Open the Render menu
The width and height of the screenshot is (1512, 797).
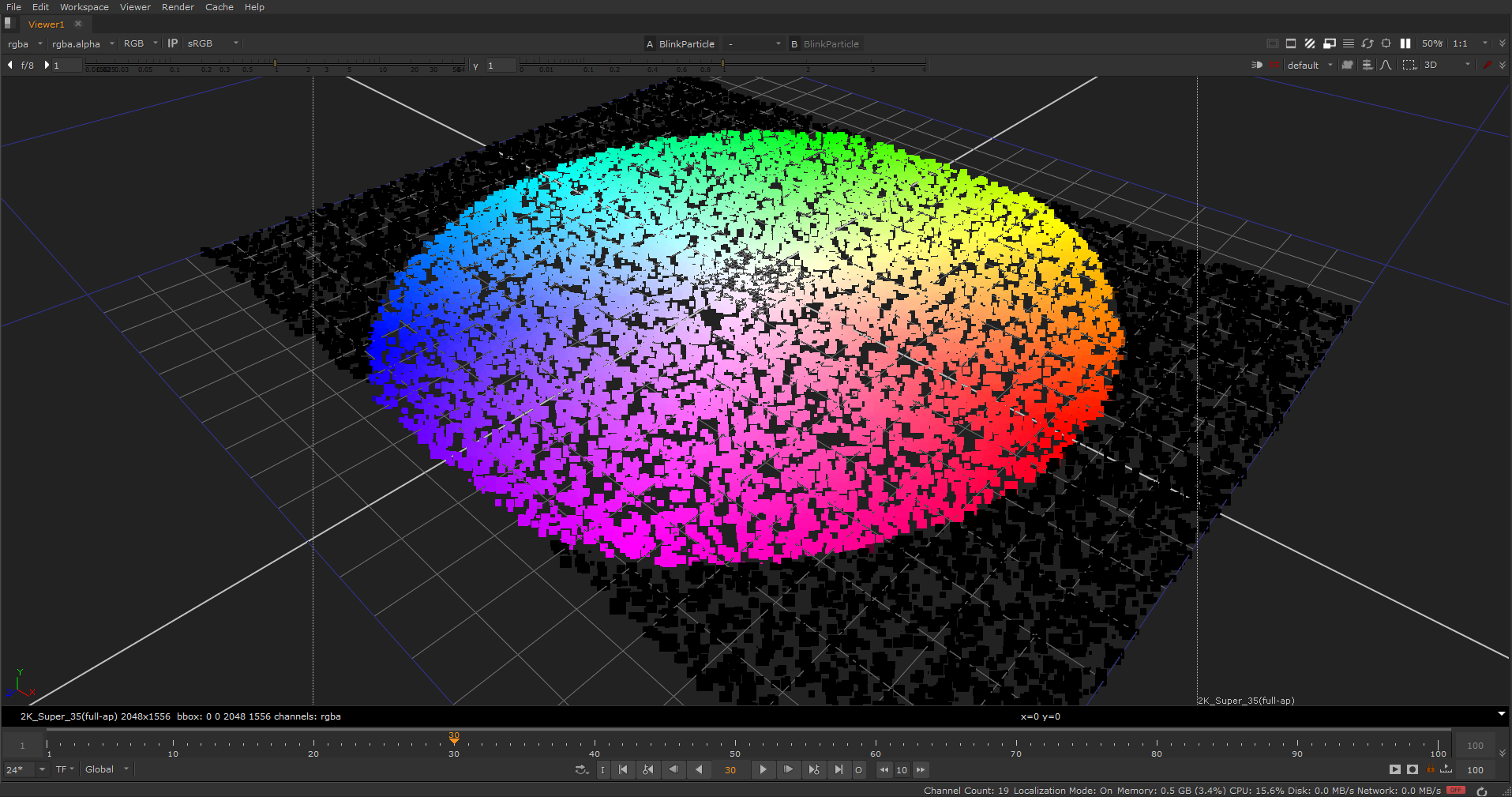[178, 7]
